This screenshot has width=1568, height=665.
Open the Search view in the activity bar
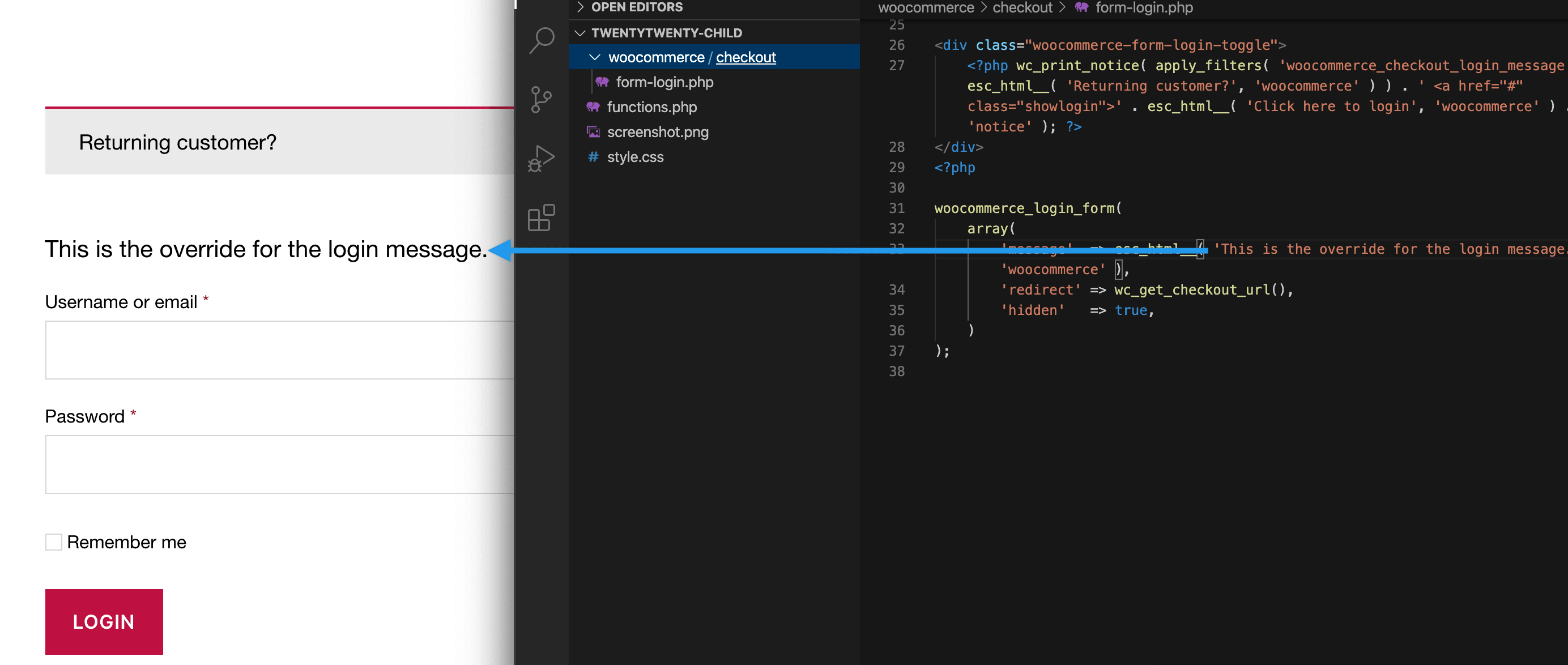tap(540, 40)
